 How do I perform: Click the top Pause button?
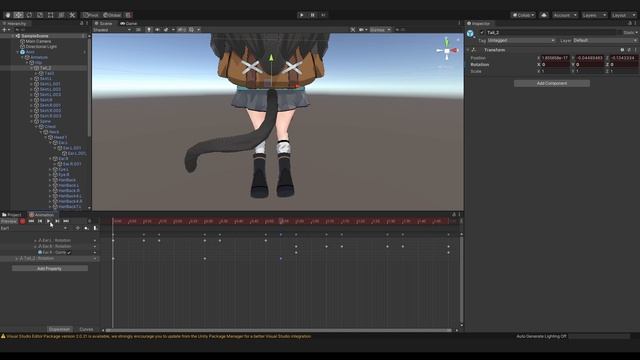[x=313, y=15]
